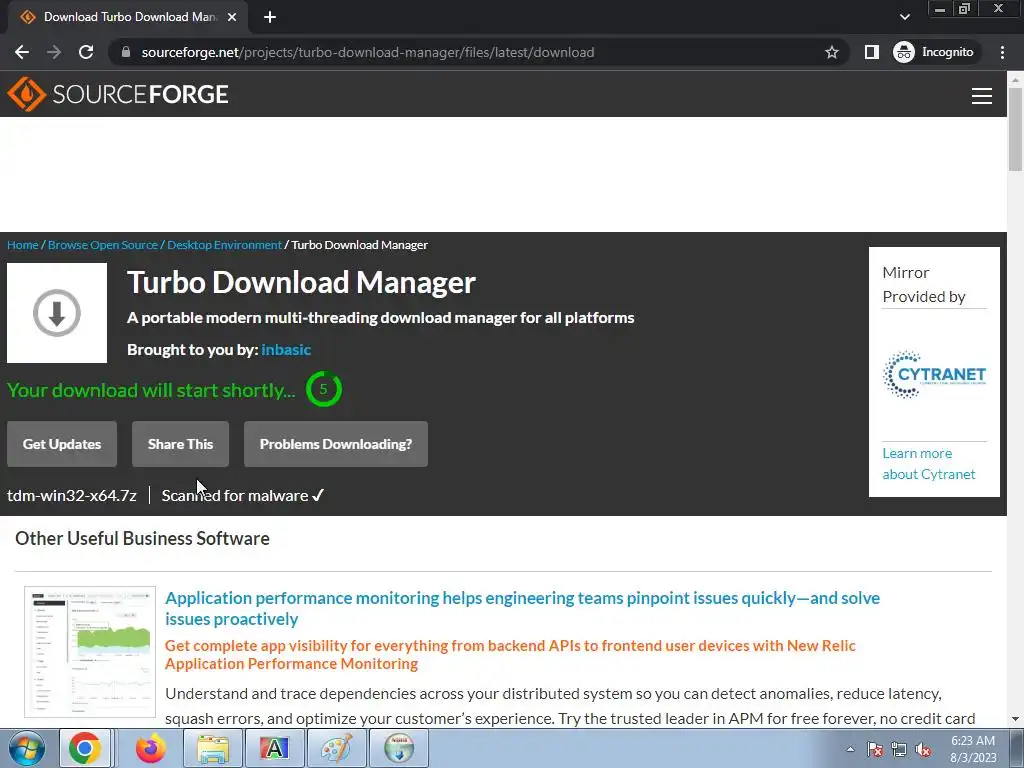
Task: Toggle the browser side panel icon
Action: coord(871,52)
